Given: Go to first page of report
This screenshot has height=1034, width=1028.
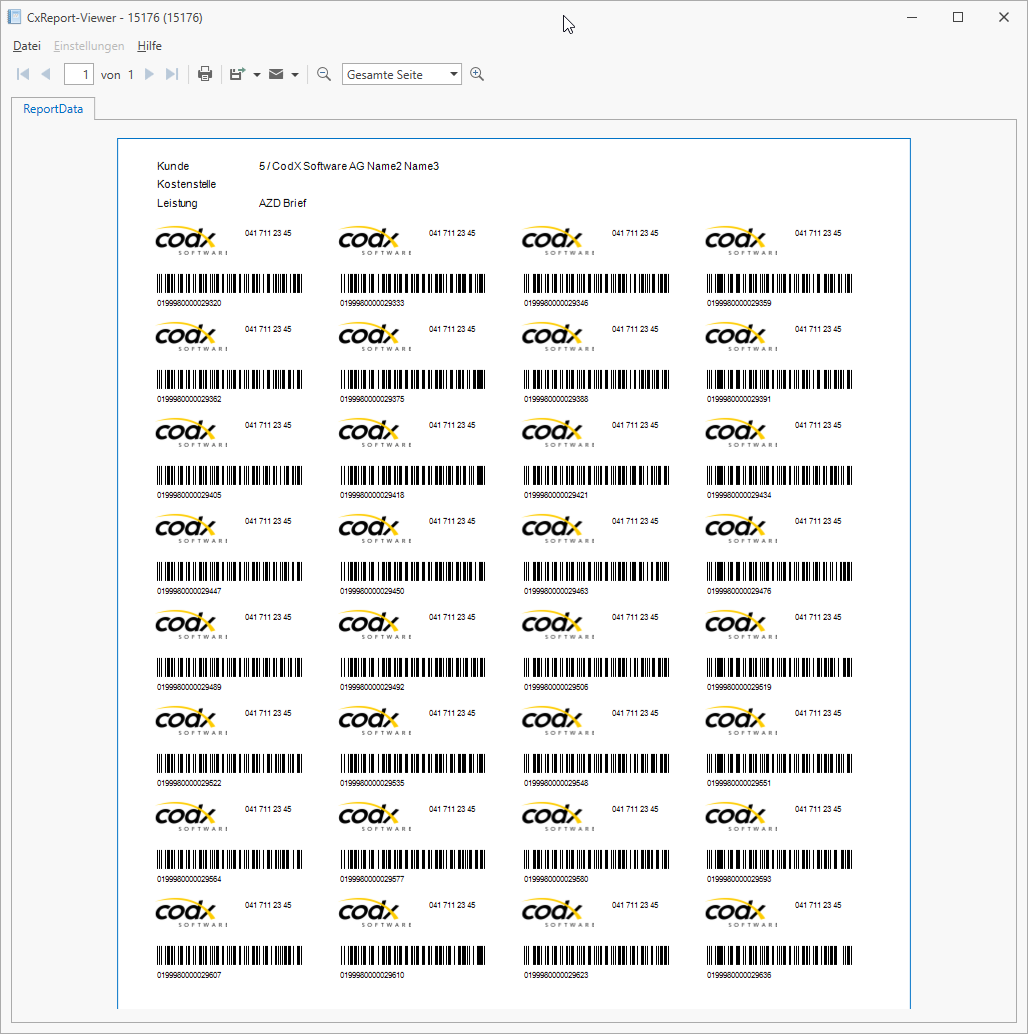Looking at the screenshot, I should [x=22, y=74].
